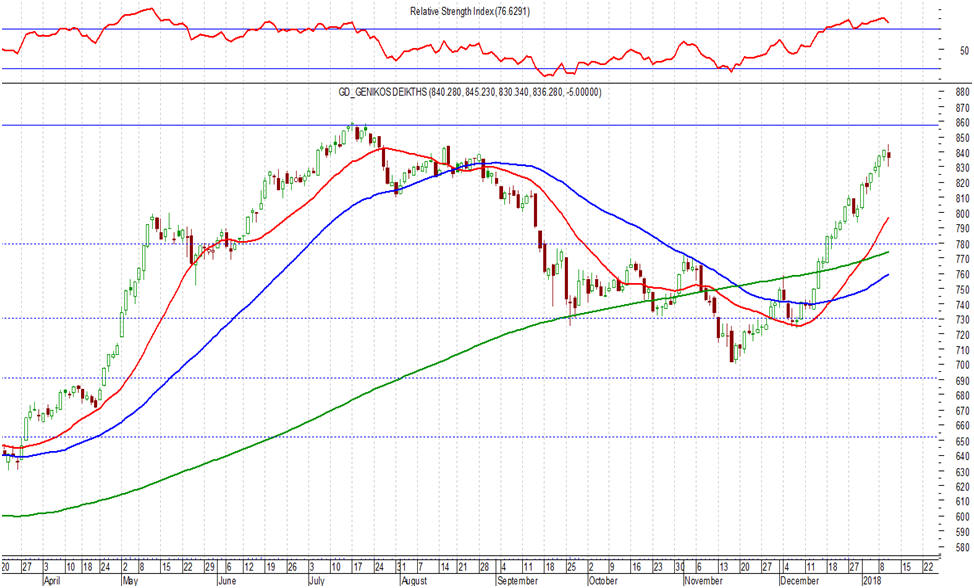Screen dimensions: 974x588
Task: Click date tick 13 on time axis
Action: (723, 567)
